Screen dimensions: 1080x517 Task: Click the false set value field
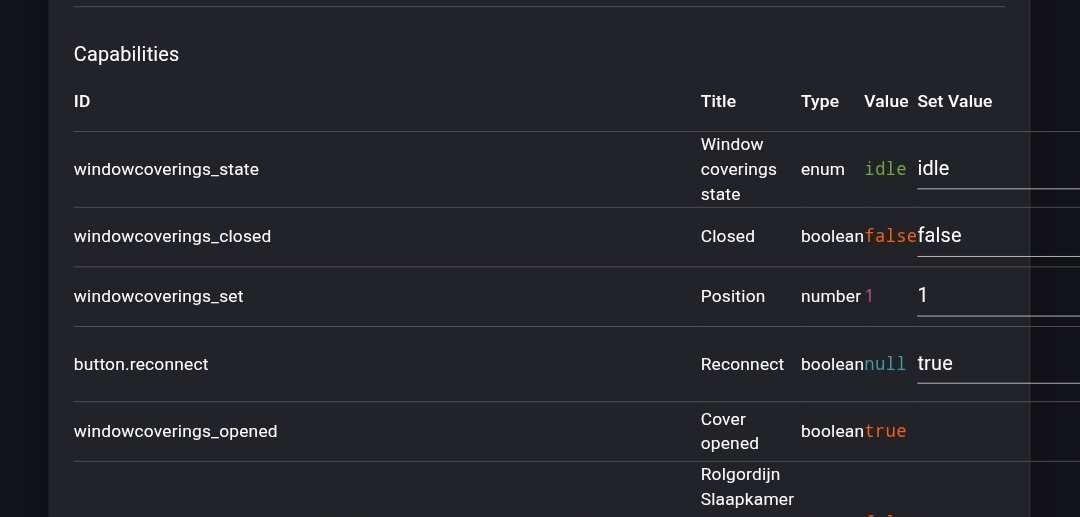(999, 237)
